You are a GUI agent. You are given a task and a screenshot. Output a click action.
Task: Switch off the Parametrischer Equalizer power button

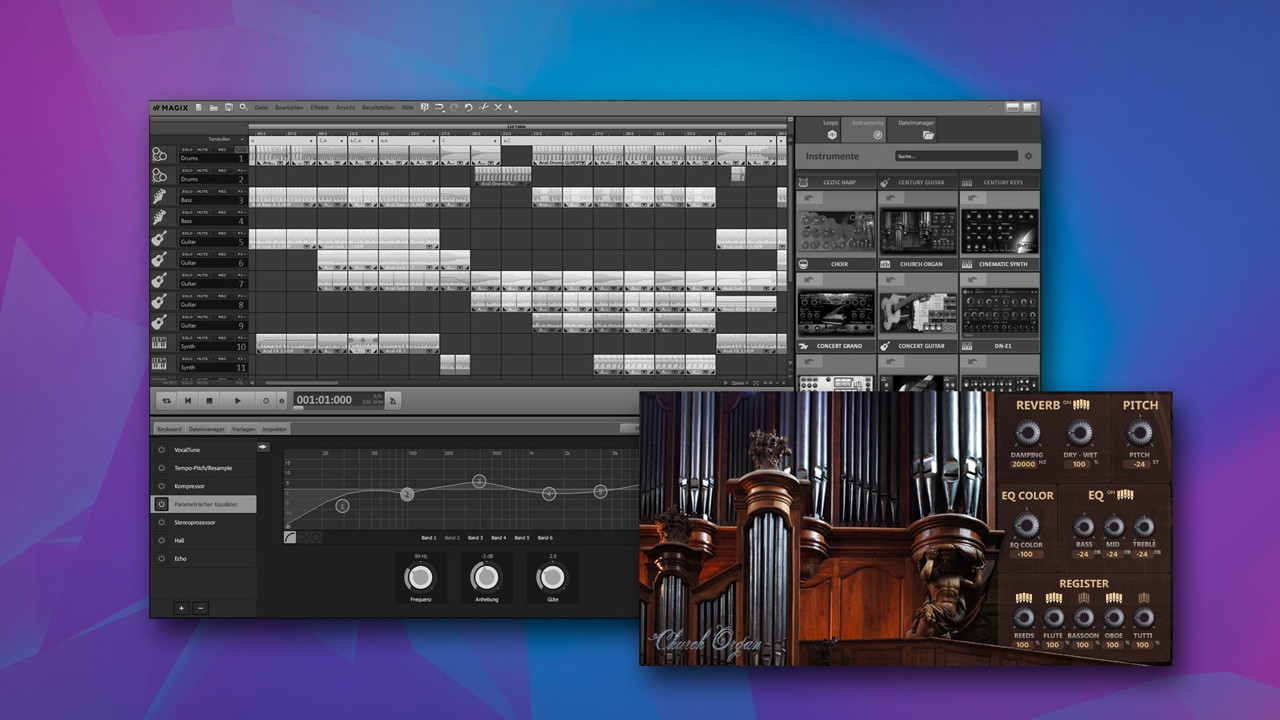coord(161,504)
